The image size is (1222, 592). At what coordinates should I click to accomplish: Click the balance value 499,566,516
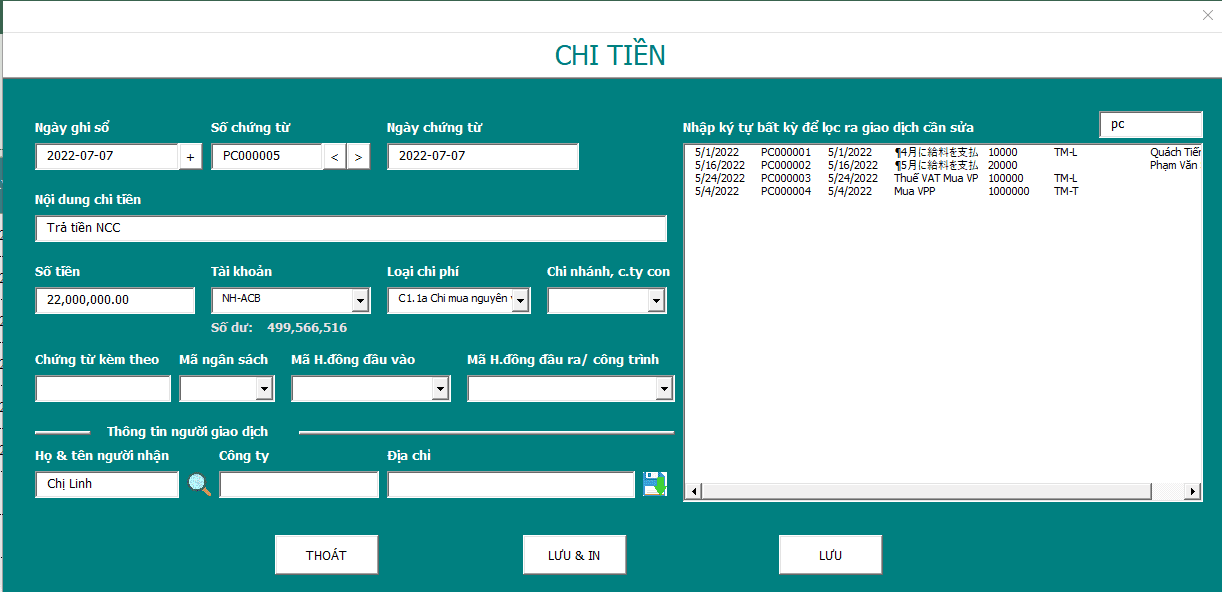307,328
